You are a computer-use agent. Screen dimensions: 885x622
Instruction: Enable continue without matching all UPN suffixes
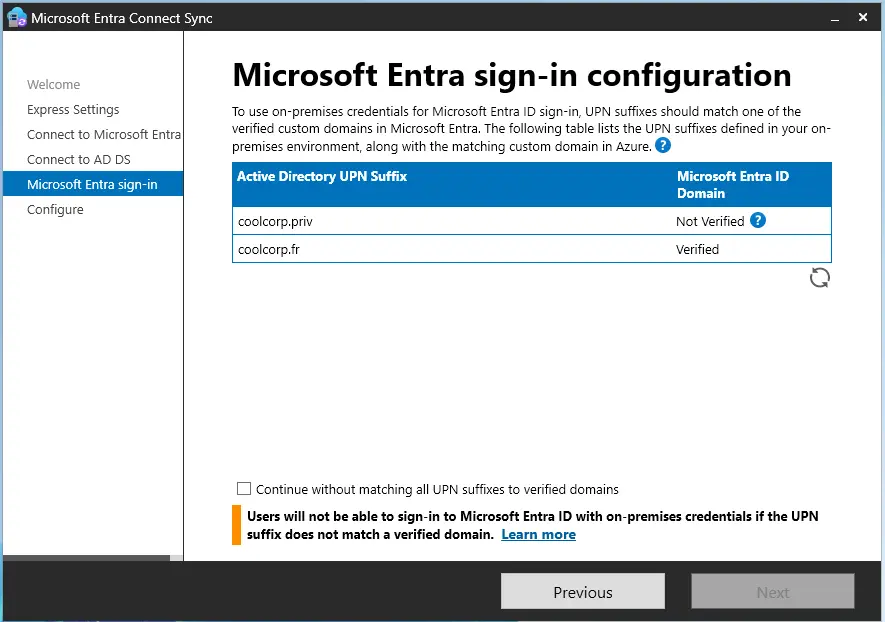coord(244,489)
